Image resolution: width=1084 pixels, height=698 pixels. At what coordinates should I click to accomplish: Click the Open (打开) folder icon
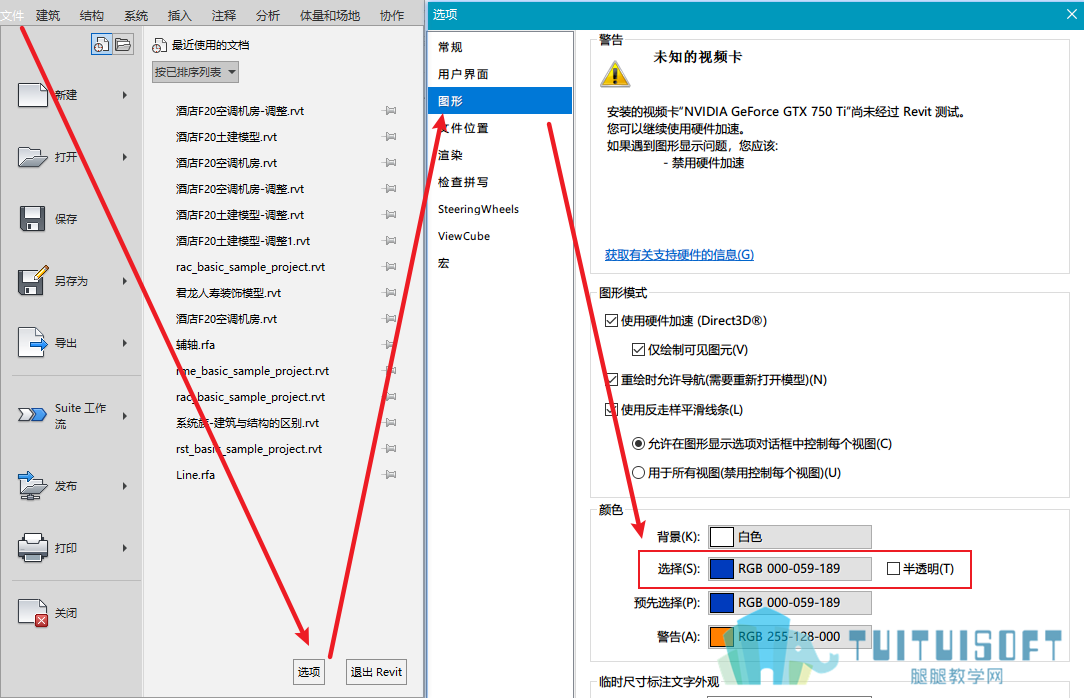[32, 157]
